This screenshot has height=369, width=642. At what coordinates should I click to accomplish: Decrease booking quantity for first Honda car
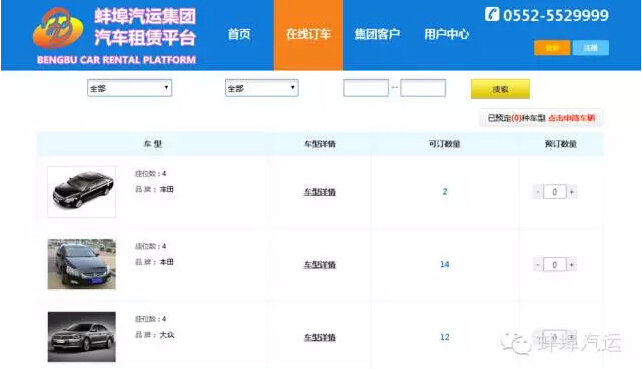538,192
